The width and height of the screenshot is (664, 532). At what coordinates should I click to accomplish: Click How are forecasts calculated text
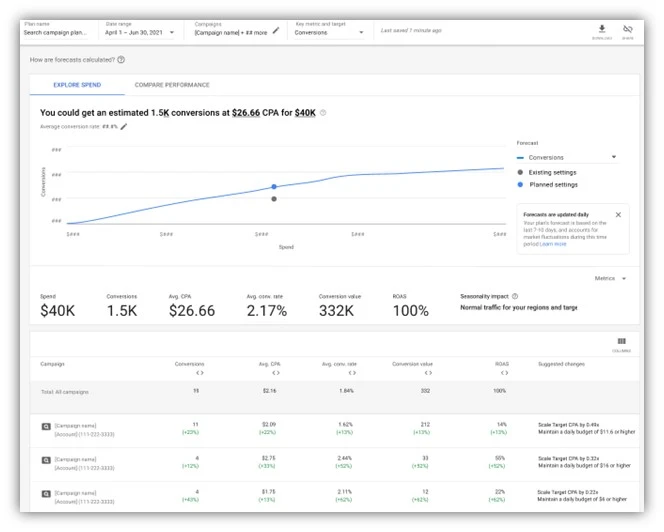tap(72, 60)
